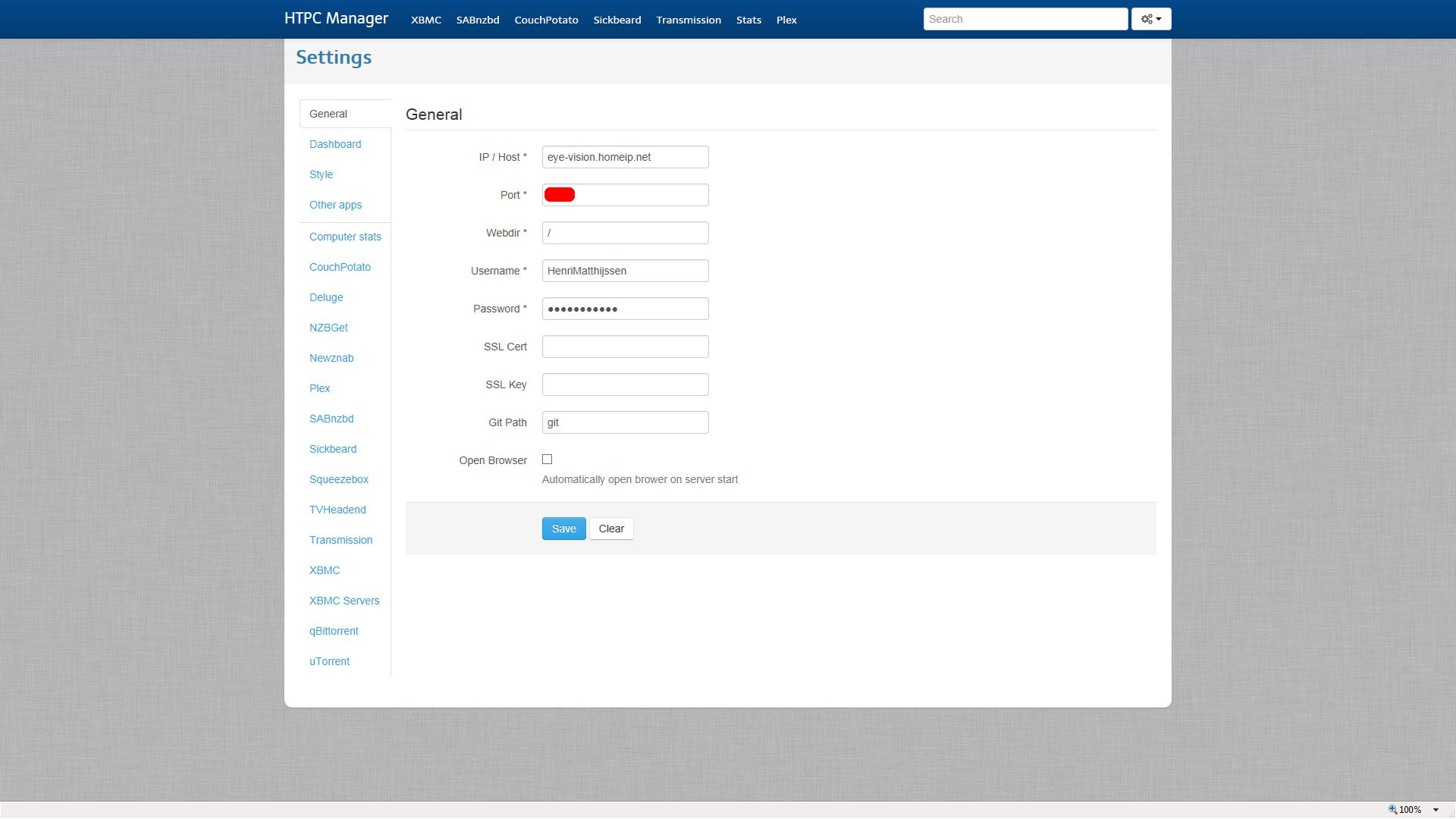
Task: Save the general settings
Action: tap(563, 529)
